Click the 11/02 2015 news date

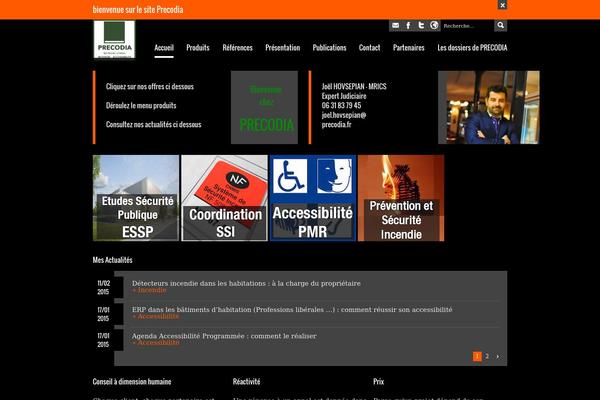(103, 287)
